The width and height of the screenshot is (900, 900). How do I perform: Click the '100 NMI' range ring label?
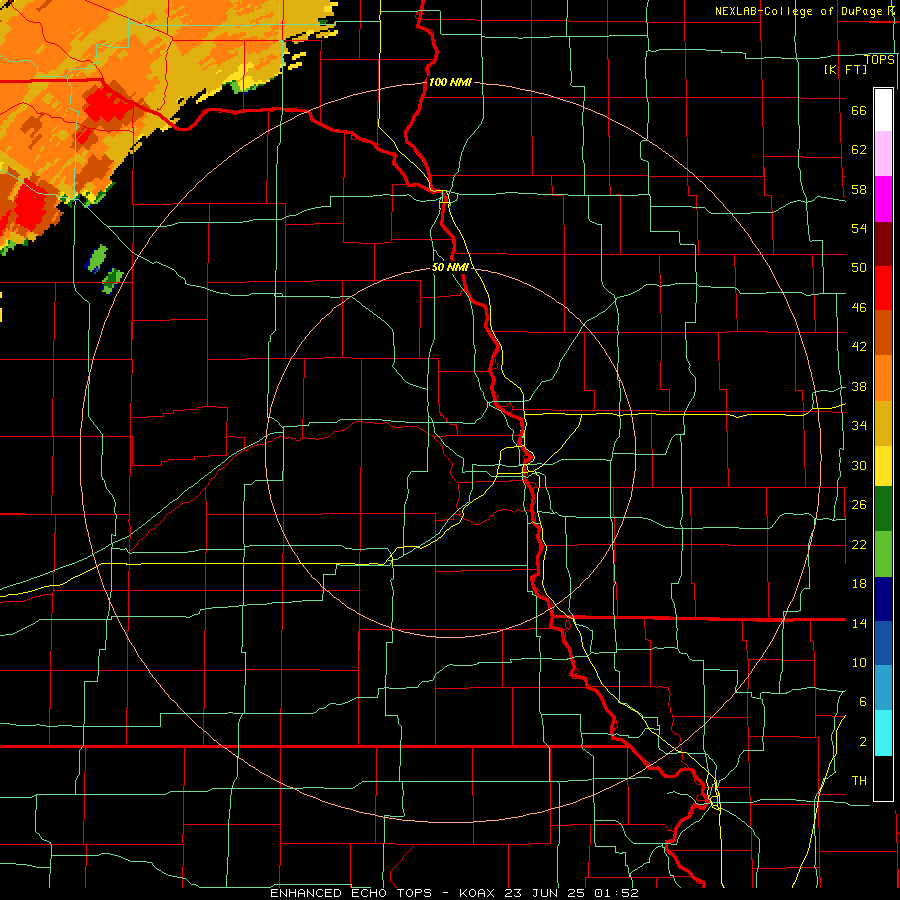[450, 82]
